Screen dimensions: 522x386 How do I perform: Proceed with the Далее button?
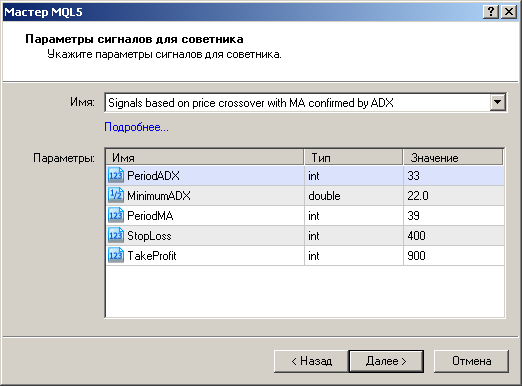point(386,361)
